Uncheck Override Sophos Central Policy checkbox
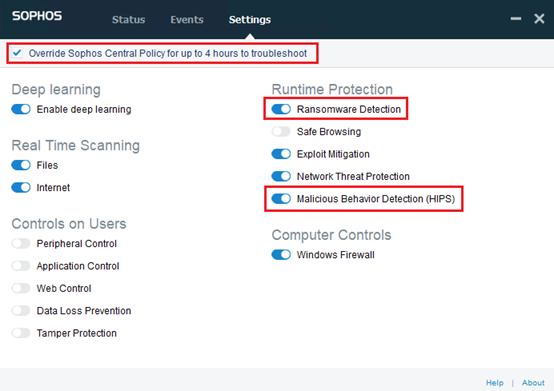Screen dimensions: 554x391 point(17,53)
